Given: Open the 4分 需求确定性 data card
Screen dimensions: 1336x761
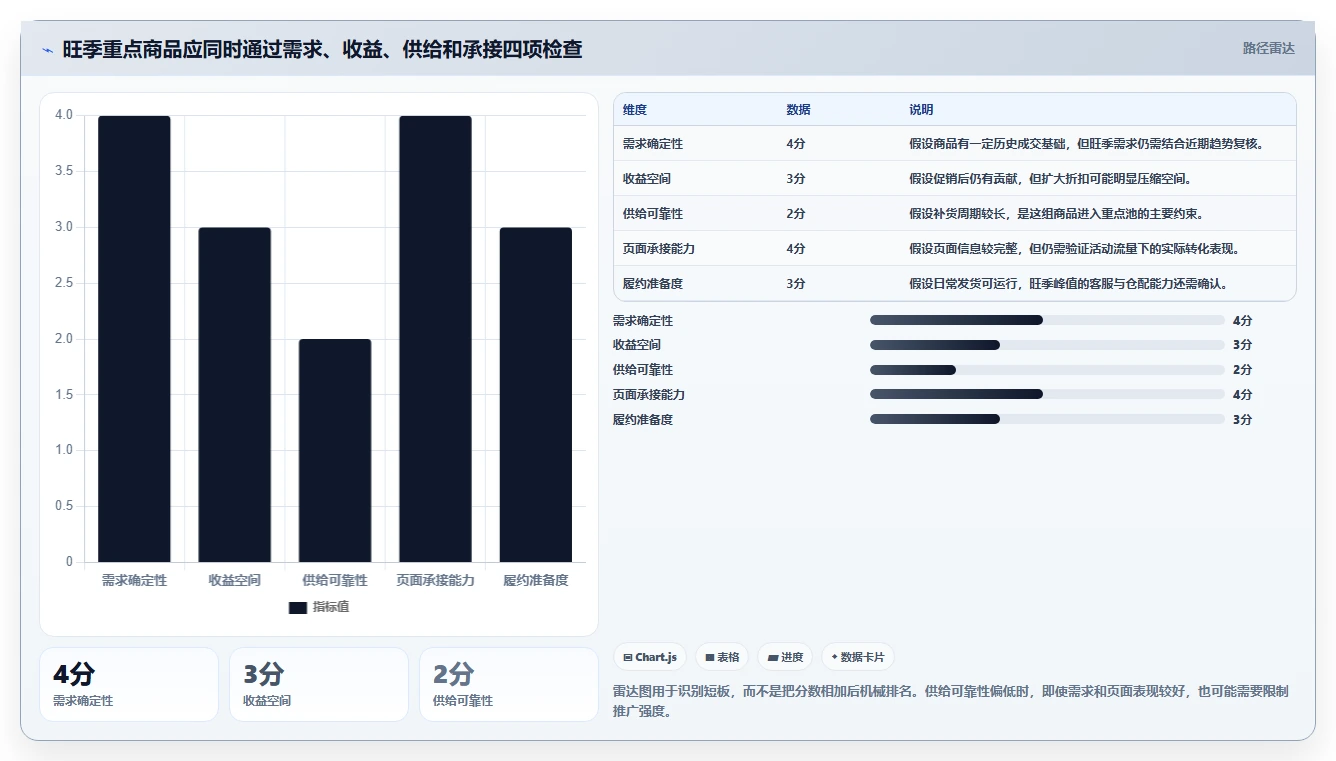Looking at the screenshot, I should [129, 684].
